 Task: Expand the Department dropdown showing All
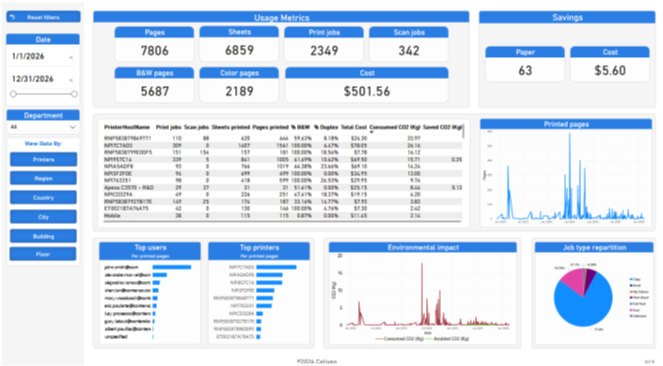click(x=43, y=127)
